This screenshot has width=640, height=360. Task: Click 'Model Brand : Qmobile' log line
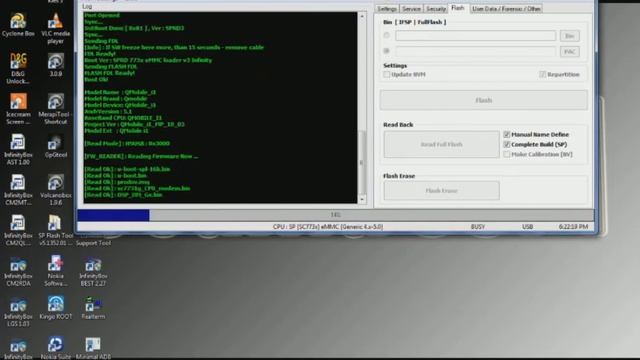[x=116, y=99]
